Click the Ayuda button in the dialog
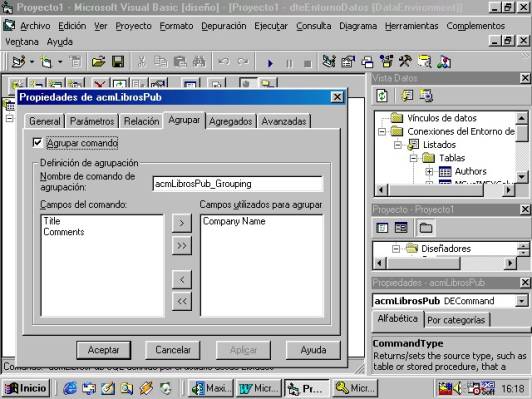Screen dimensions: 532x399 pyautogui.click(x=313, y=350)
